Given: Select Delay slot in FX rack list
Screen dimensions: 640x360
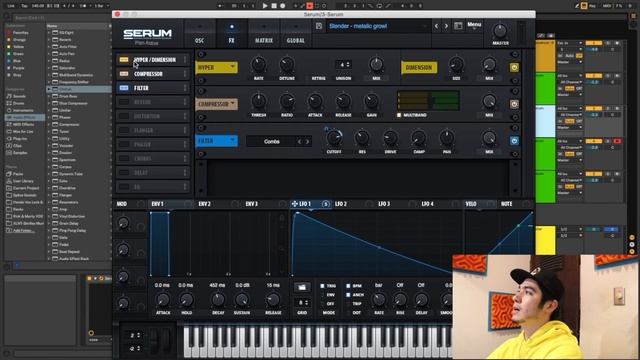Looking at the screenshot, I should tap(152, 173).
